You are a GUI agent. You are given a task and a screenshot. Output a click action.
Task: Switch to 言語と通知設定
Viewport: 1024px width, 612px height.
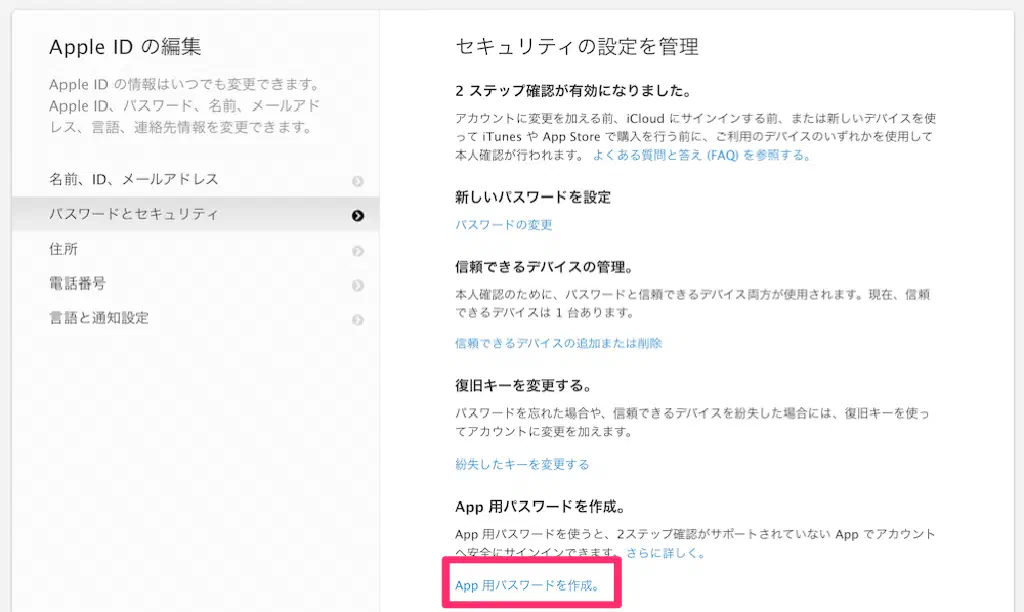click(x=99, y=318)
